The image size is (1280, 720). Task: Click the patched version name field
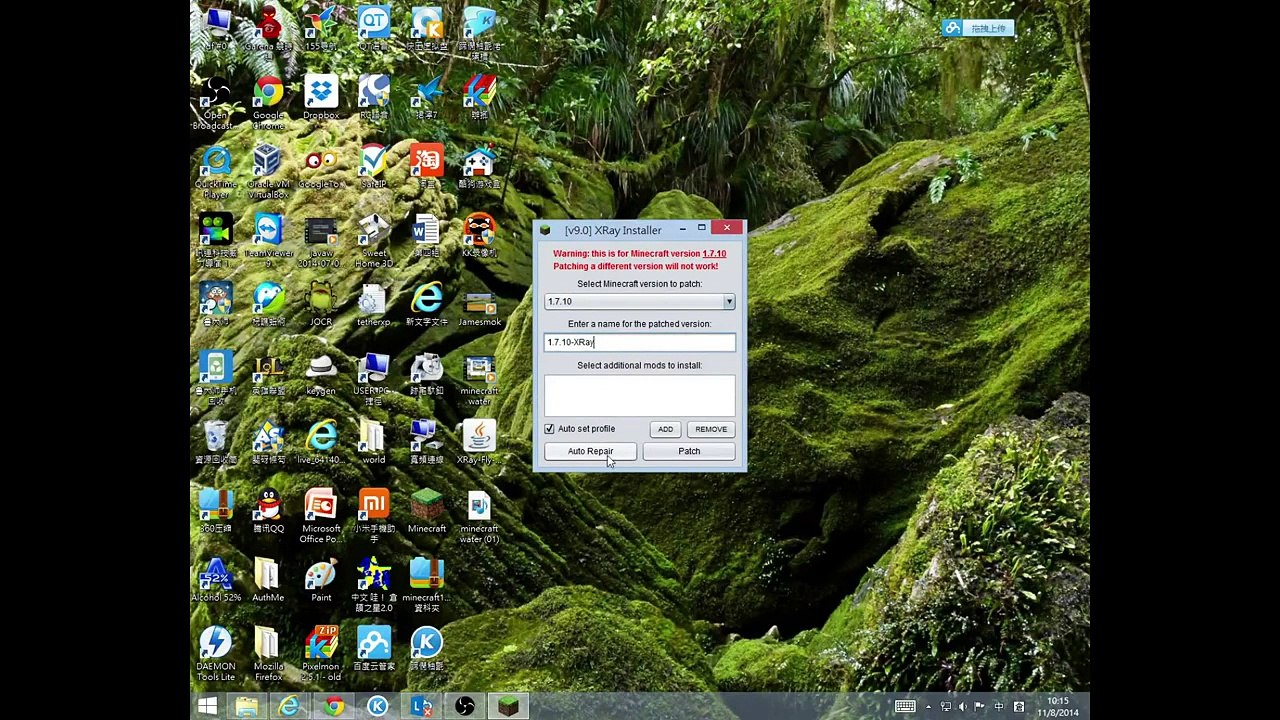pos(639,342)
